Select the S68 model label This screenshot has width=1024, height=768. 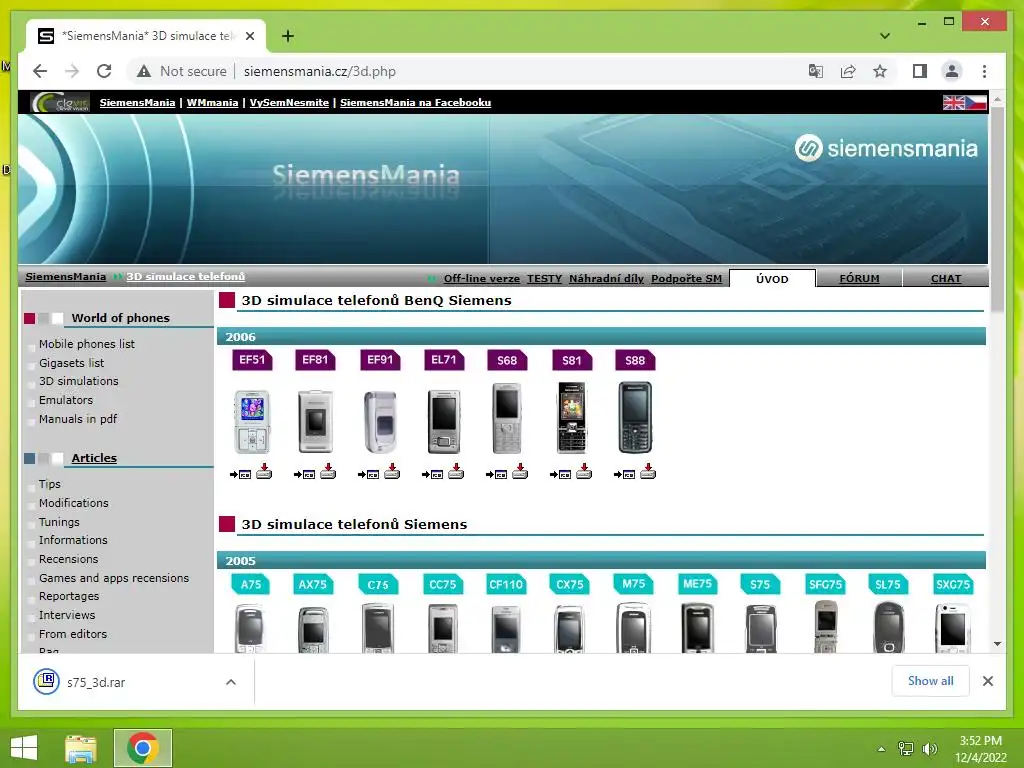507,360
